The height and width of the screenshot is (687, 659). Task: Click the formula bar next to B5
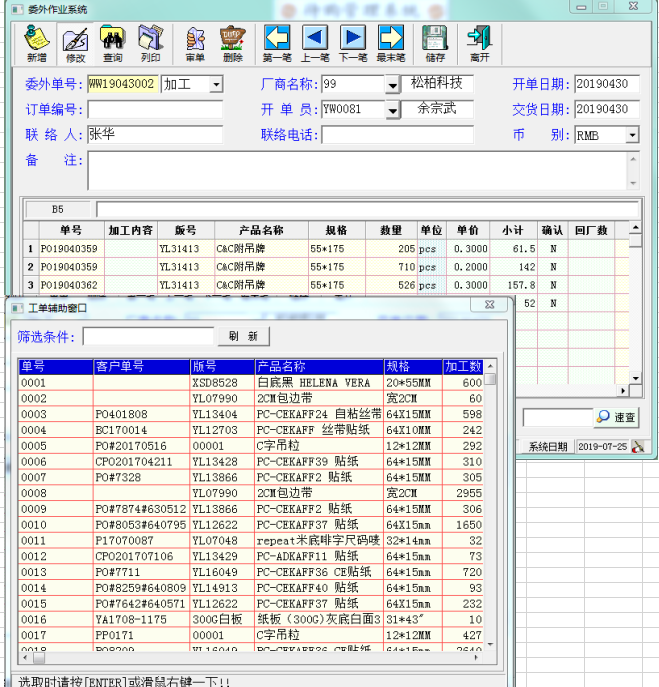click(x=367, y=209)
